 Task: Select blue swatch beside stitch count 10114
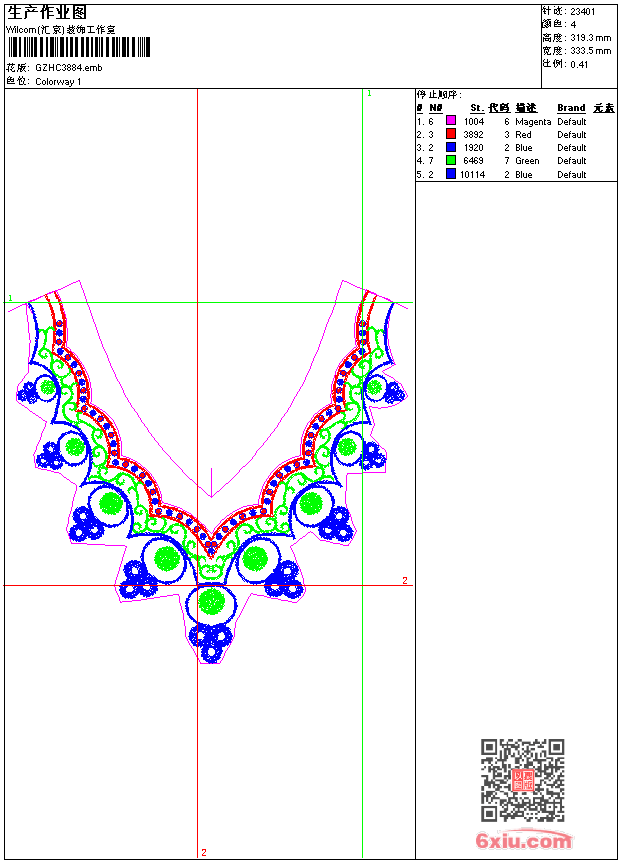click(x=451, y=174)
